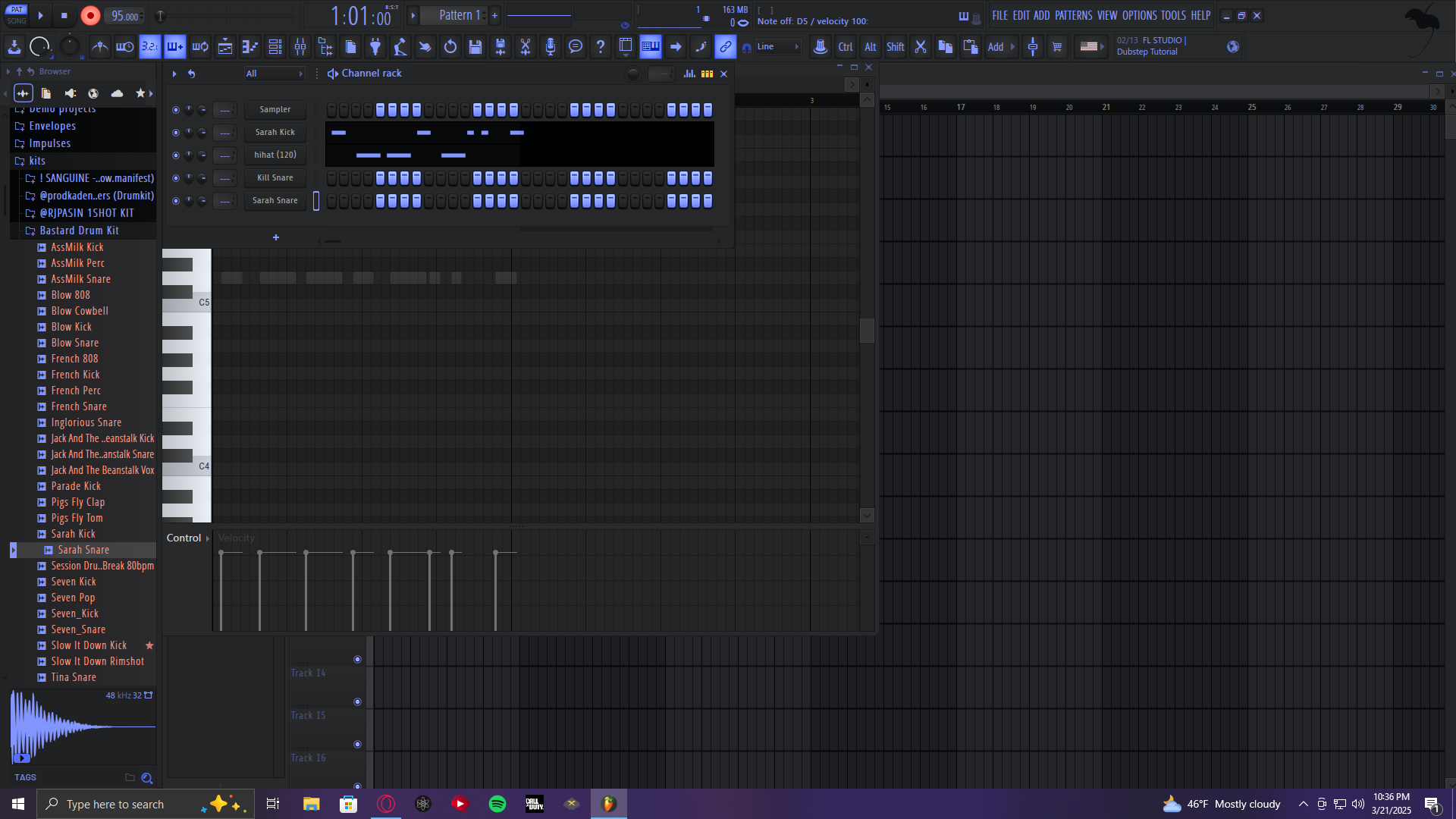
Task: Mute the Sarah Kick channel
Action: tap(175, 133)
